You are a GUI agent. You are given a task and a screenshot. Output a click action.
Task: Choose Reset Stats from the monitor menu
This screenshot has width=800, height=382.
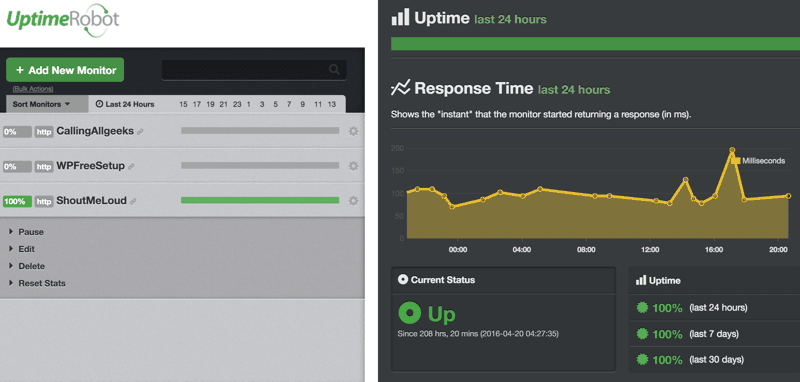tap(42, 283)
